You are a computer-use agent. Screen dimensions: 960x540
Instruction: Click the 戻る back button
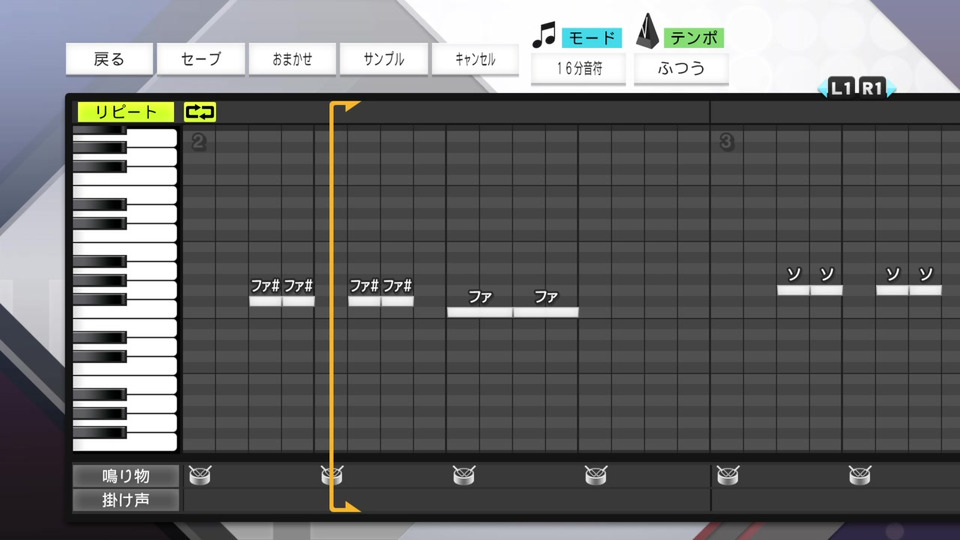pos(109,59)
